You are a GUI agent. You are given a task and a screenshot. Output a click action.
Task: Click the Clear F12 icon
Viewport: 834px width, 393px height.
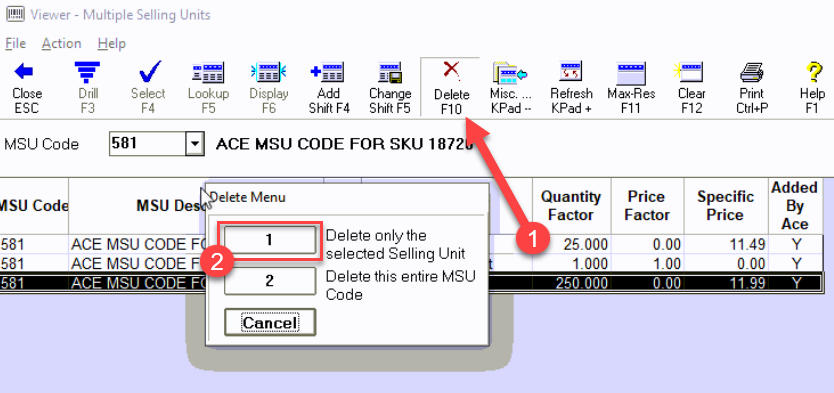point(689,72)
